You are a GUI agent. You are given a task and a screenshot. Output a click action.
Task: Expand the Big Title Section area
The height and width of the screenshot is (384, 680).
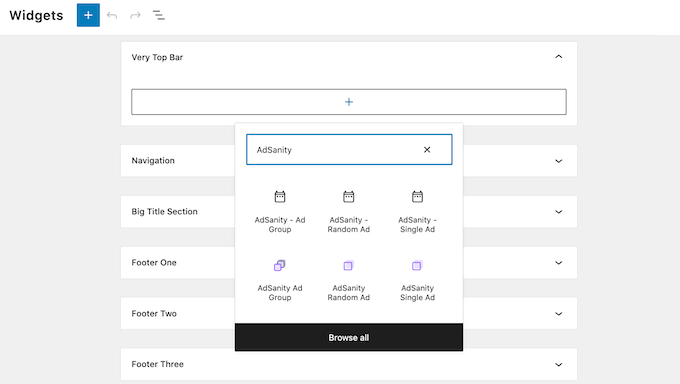(559, 212)
